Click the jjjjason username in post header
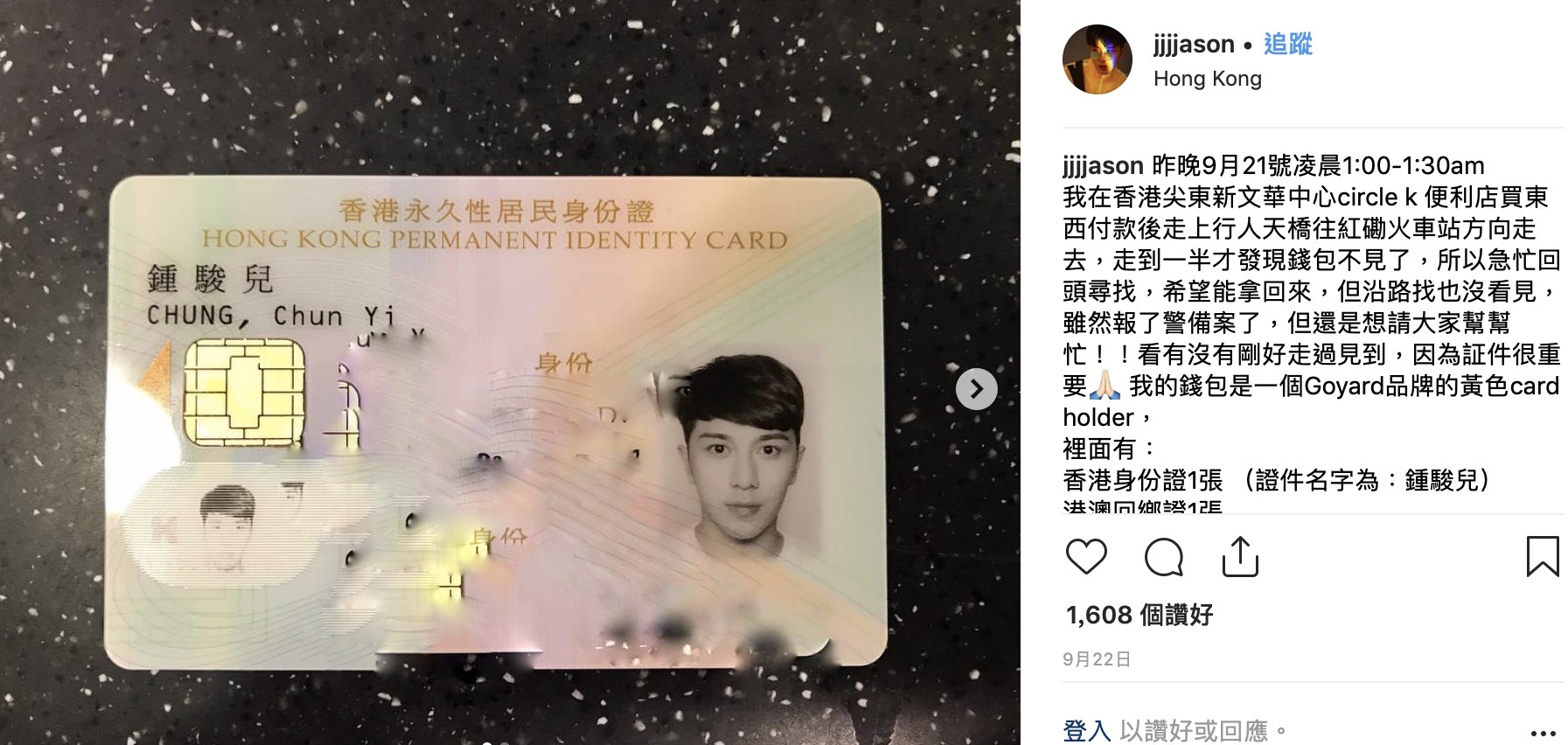 pos(1193,44)
